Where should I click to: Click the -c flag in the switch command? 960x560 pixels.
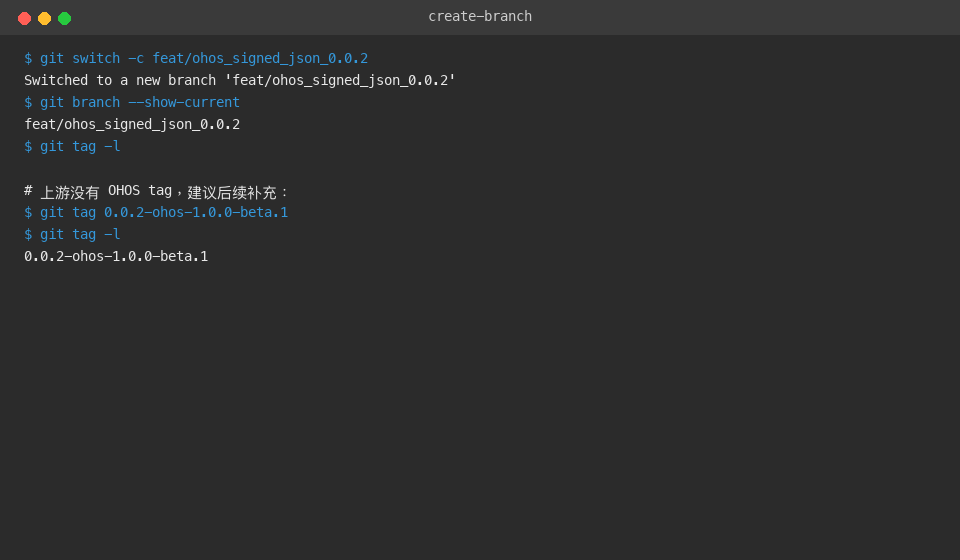136,58
